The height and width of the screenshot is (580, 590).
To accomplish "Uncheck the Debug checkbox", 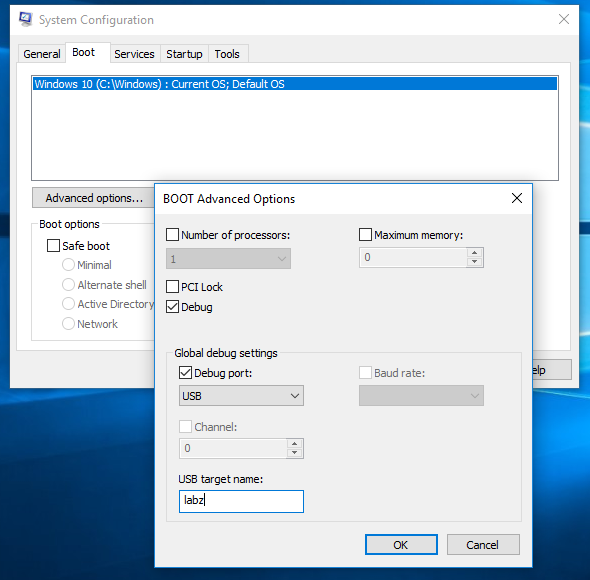I will (x=172, y=307).
